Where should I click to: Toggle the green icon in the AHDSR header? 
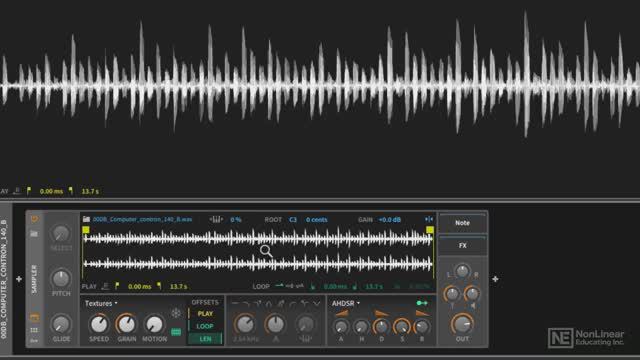coord(422,303)
